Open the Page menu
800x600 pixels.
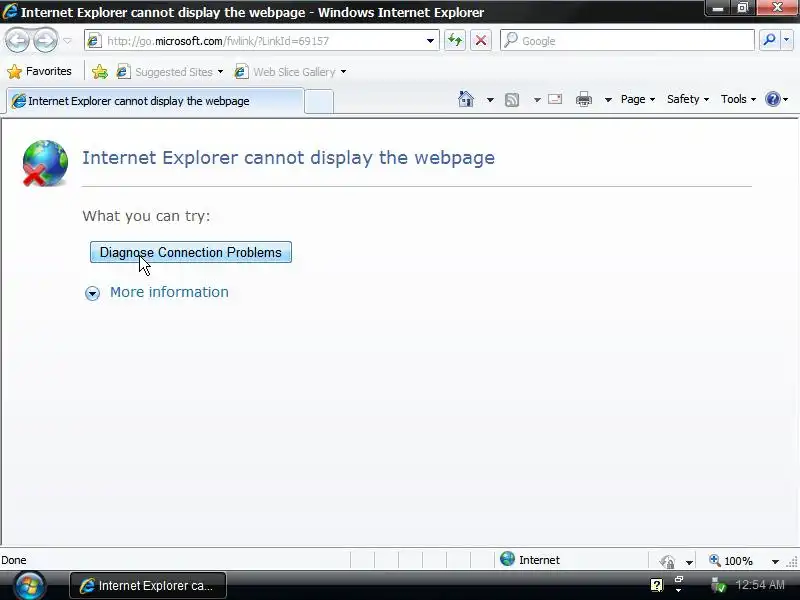pyautogui.click(x=638, y=99)
